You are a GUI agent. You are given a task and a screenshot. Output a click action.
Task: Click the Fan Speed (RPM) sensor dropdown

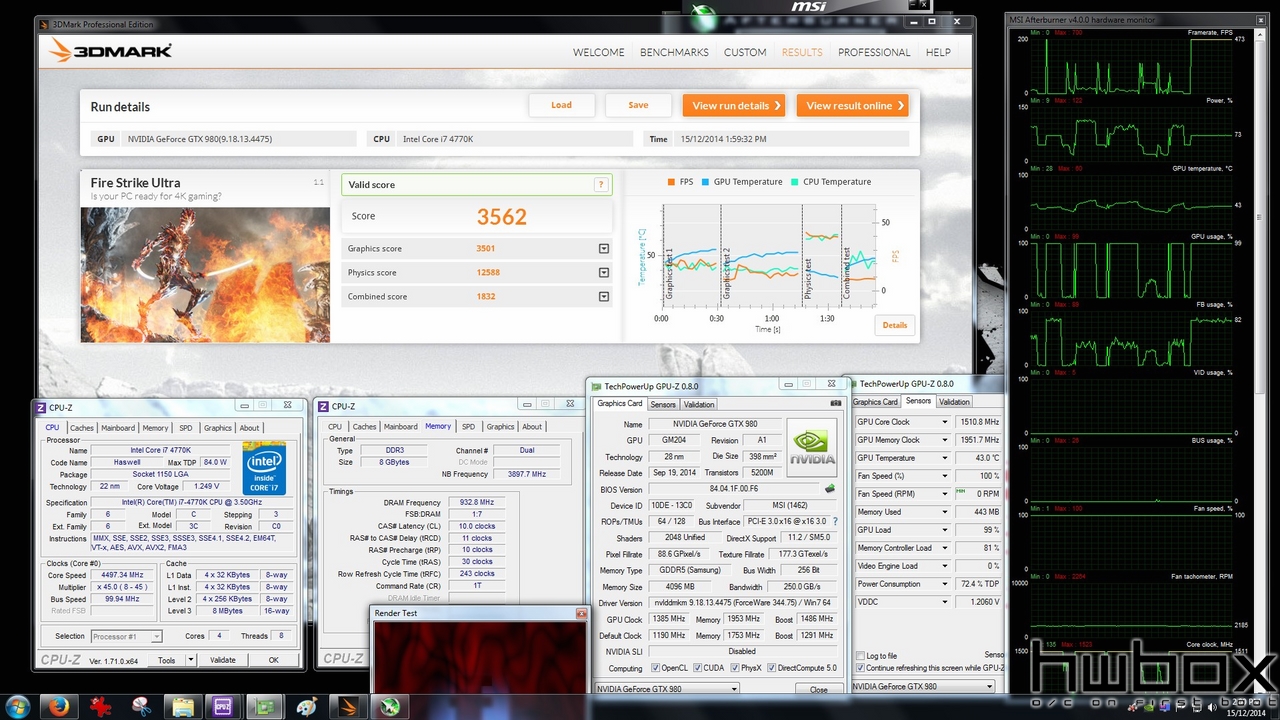point(944,494)
